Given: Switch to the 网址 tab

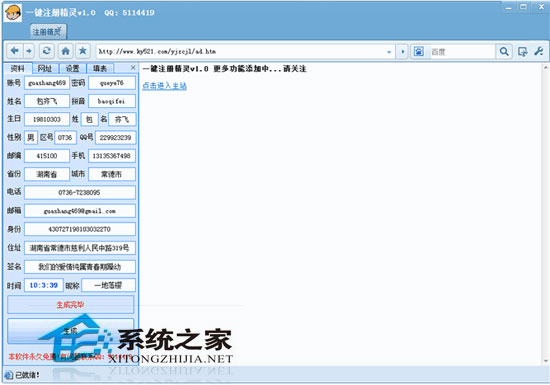Looking at the screenshot, I should [45, 68].
